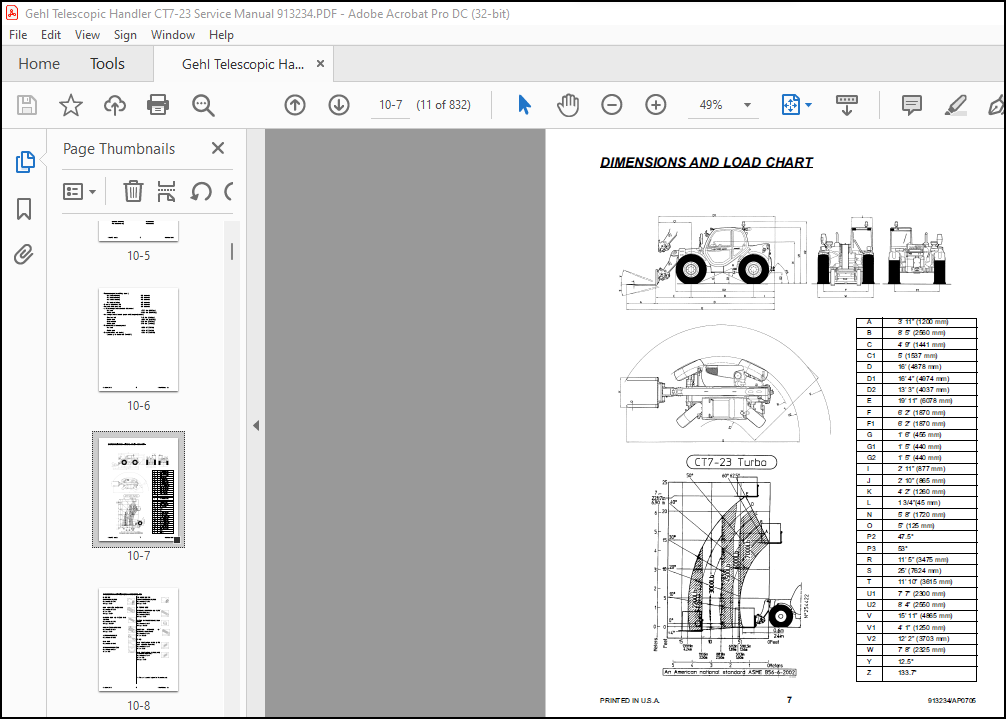Click the Save file icon
This screenshot has height=719, width=1006.
click(27, 105)
